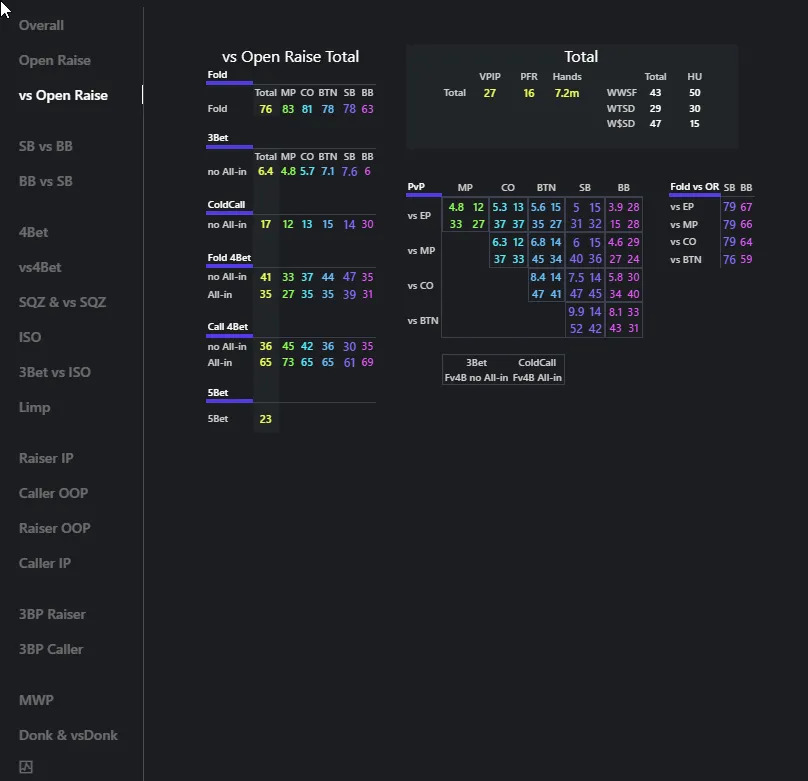The height and width of the screenshot is (781, 808).
Task: Navigate to the vs4Bet section
Action: pyautogui.click(x=40, y=267)
